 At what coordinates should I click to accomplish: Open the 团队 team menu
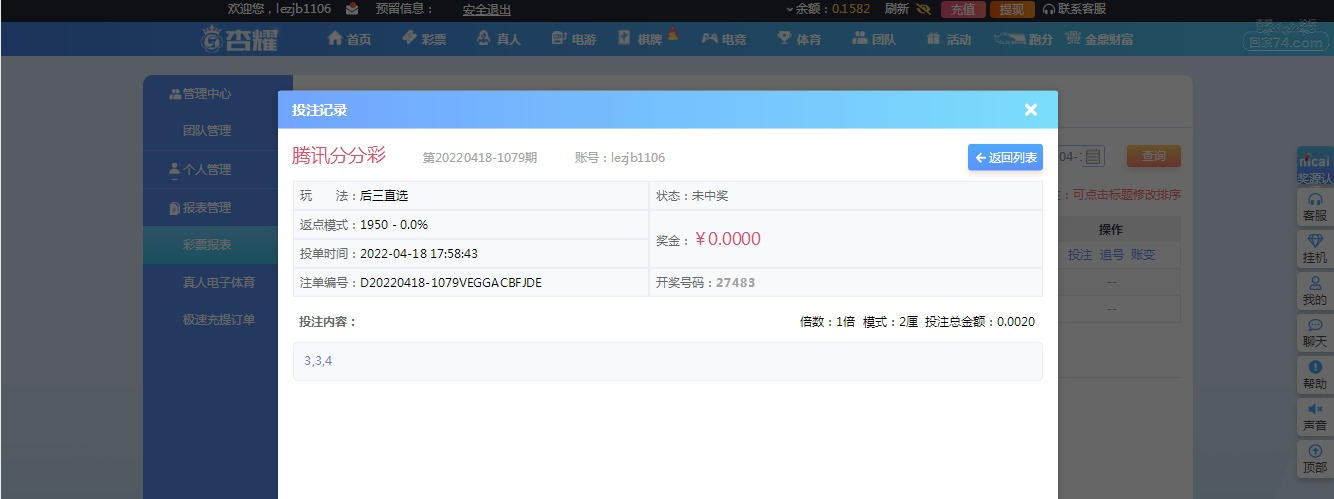(874, 39)
